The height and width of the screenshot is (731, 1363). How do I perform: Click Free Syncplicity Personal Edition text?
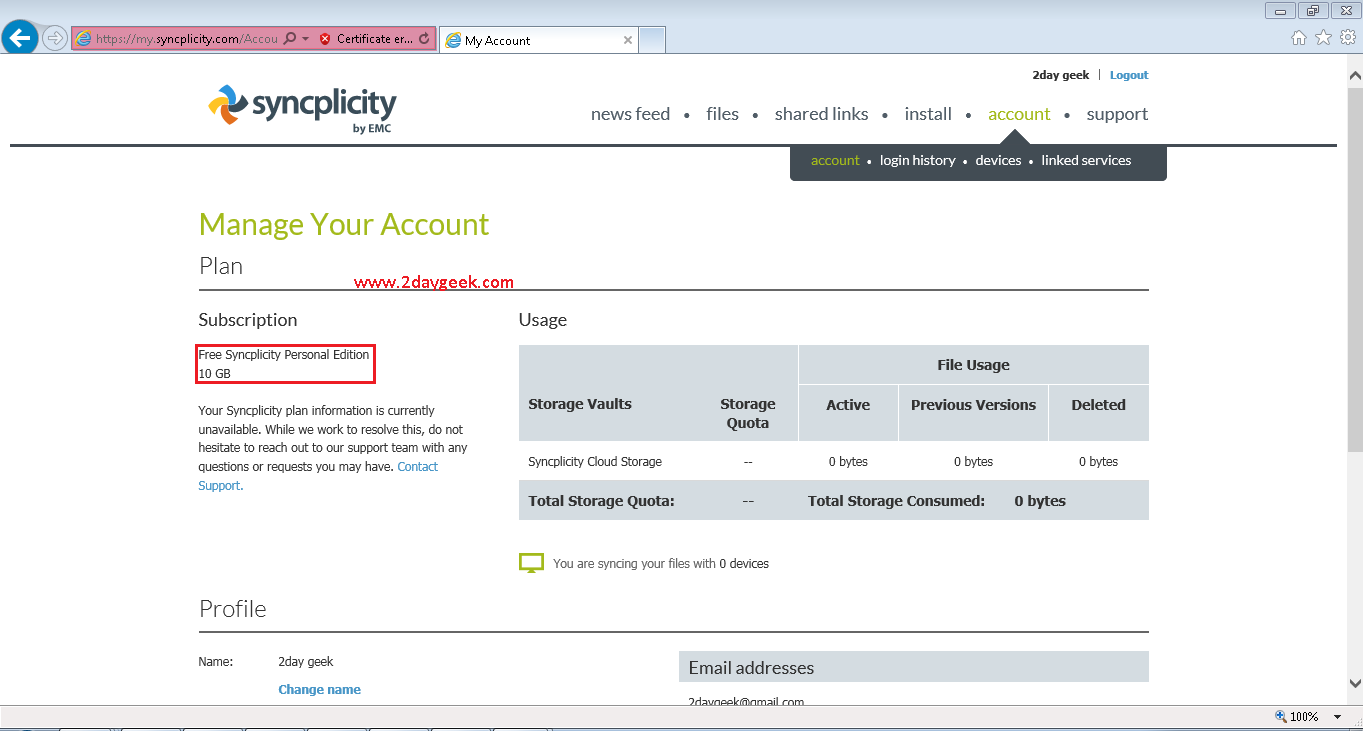click(284, 355)
